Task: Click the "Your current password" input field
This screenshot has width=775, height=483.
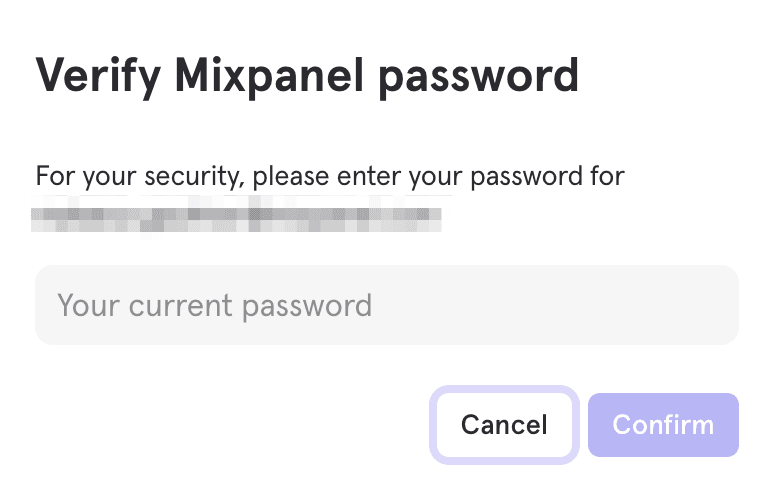Action: coord(386,305)
